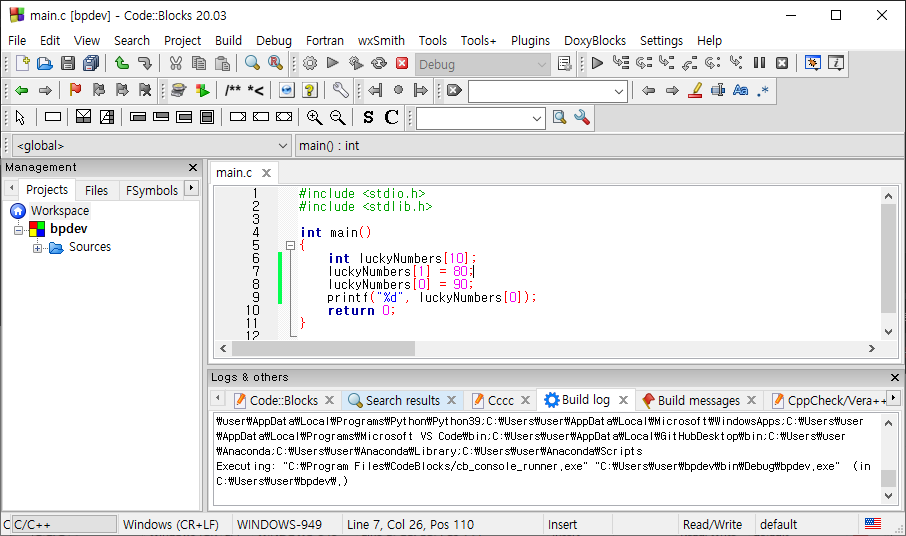Click the editor vertical scrollbar down arrow
The height and width of the screenshot is (536, 906).
click(x=889, y=332)
